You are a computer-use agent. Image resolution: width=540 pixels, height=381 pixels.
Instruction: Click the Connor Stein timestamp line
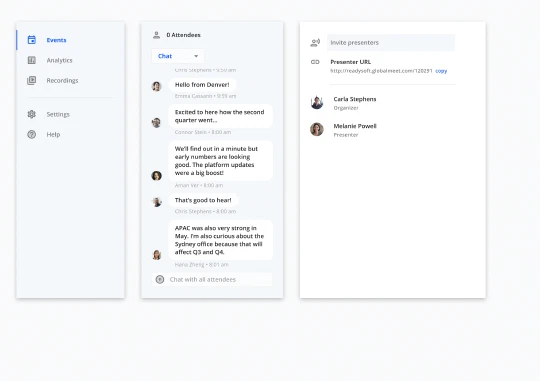click(x=203, y=132)
